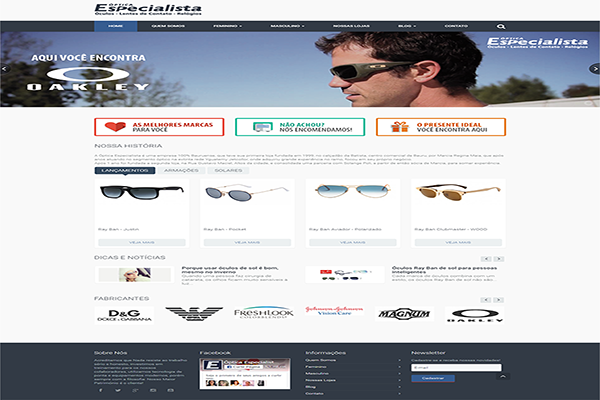Click the red heart icon in brands banner
This screenshot has width=600, height=400.
coord(115,127)
